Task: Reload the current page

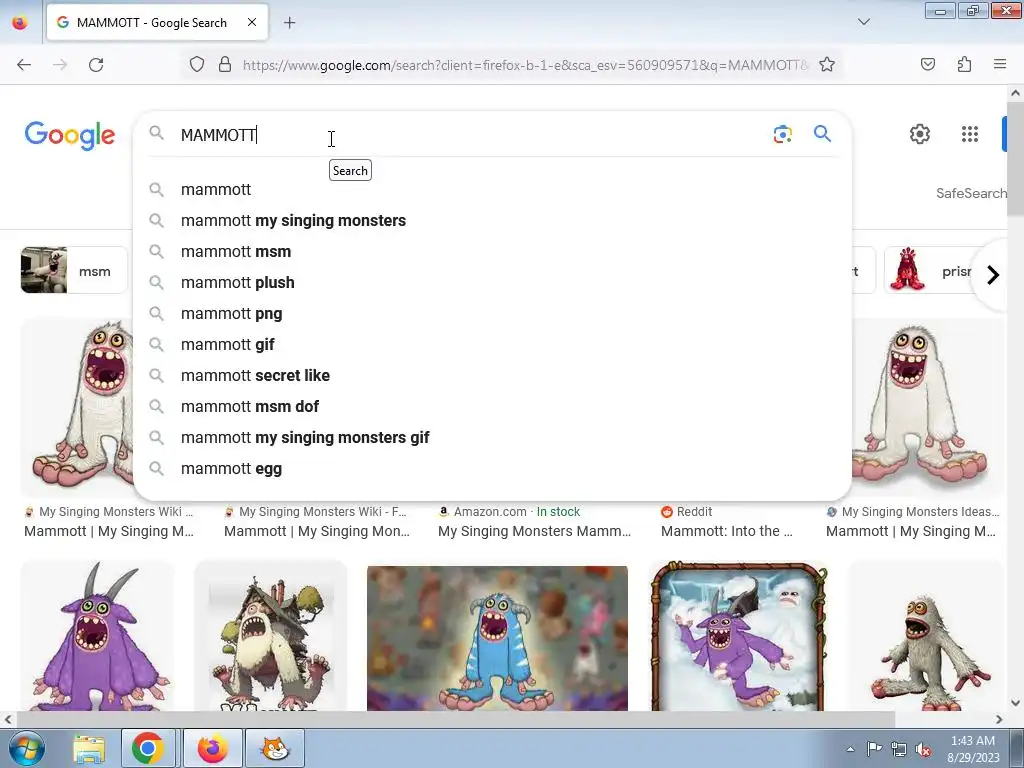Action: pyautogui.click(x=96, y=65)
